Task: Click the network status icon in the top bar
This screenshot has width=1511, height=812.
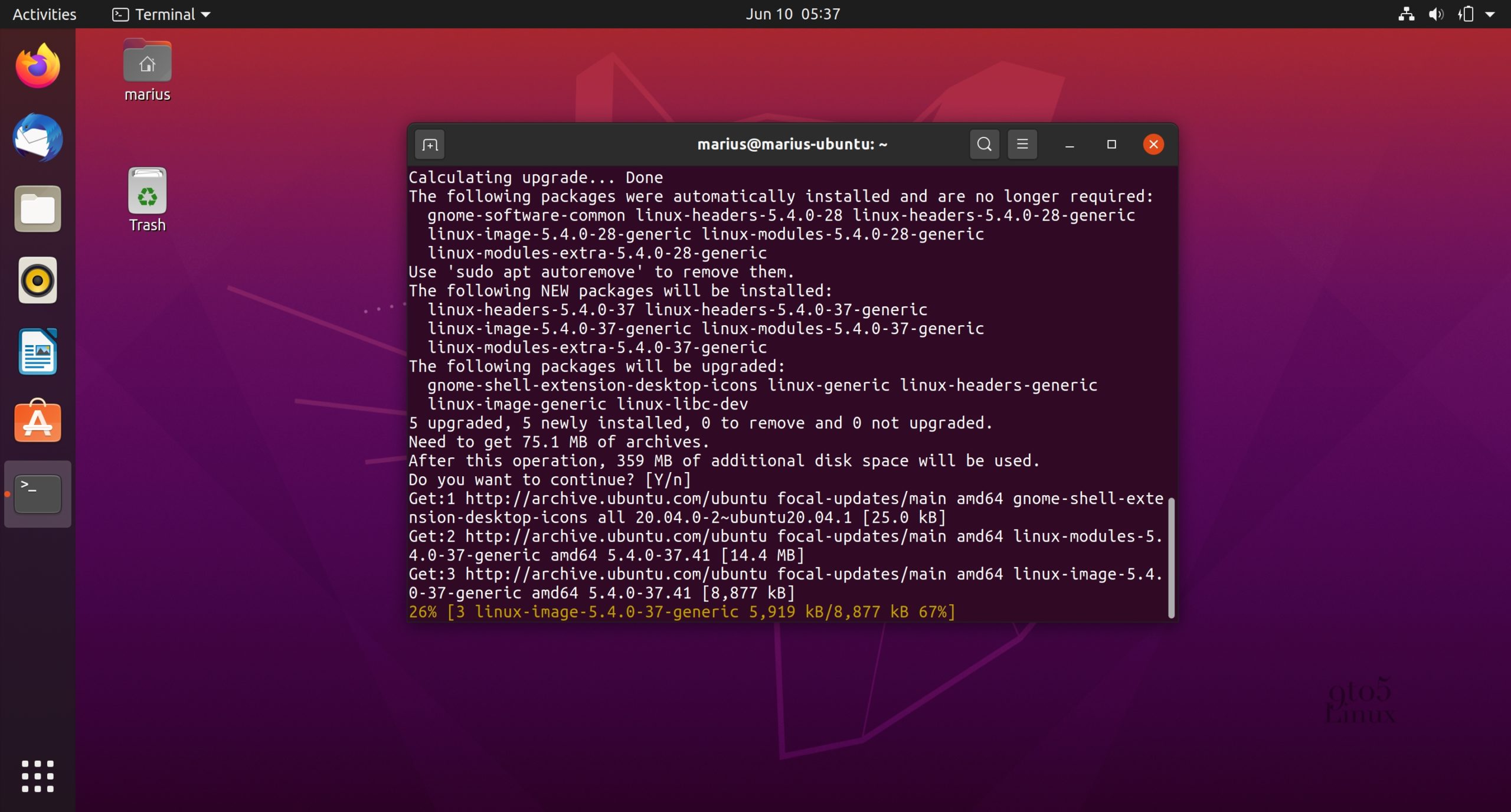Action: click(x=1407, y=14)
